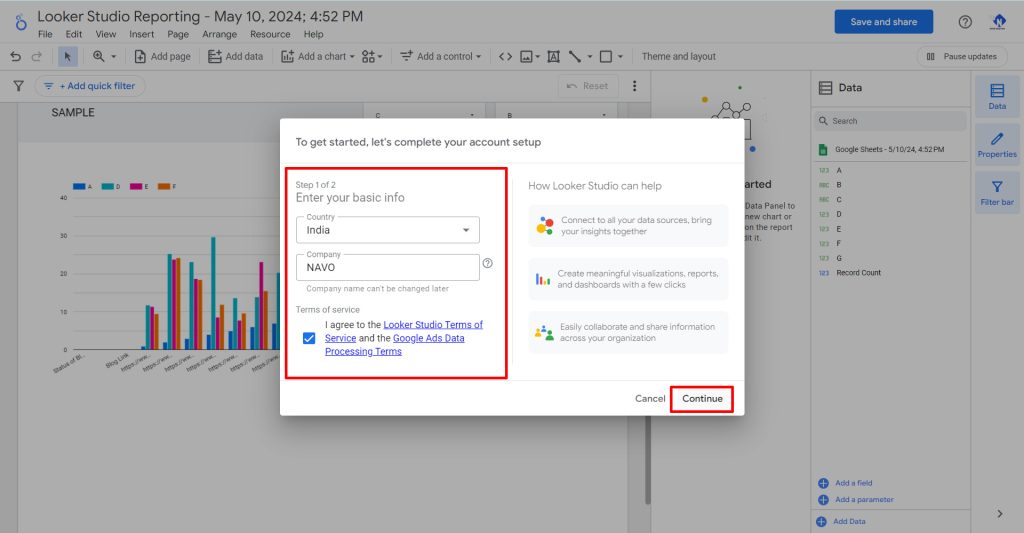Open the Properties panel pencil icon
This screenshot has width=1024, height=533.
coord(996,144)
